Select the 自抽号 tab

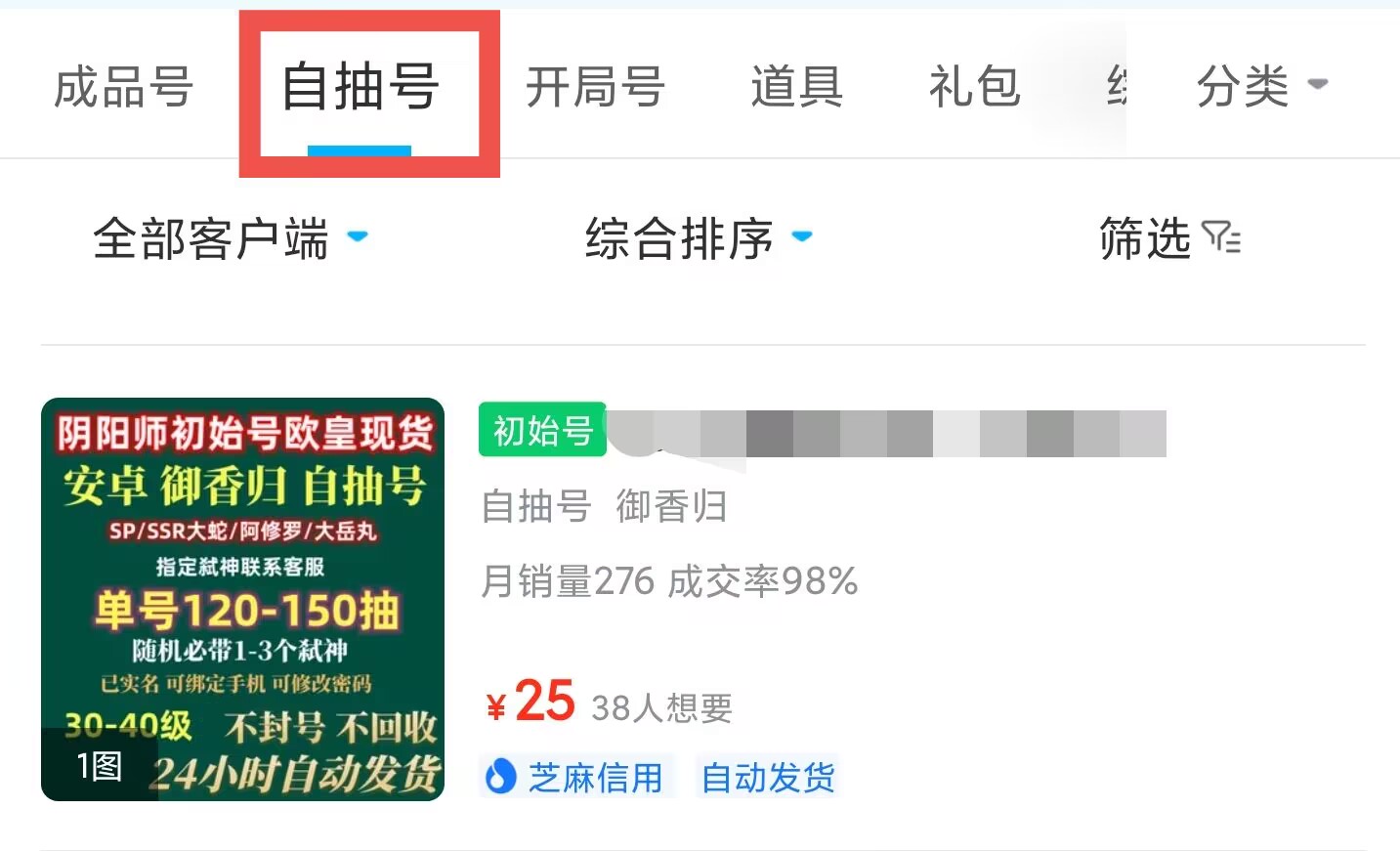(361, 86)
